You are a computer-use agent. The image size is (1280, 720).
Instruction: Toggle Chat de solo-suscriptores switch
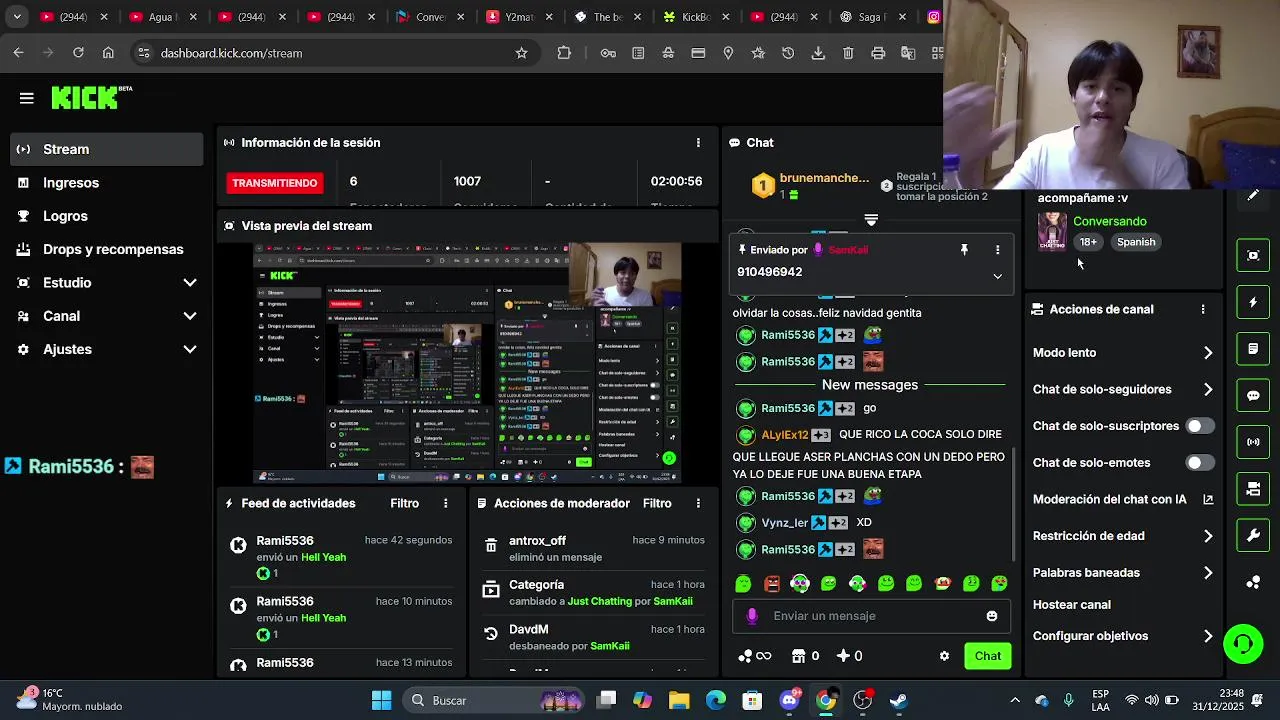[x=1200, y=426]
